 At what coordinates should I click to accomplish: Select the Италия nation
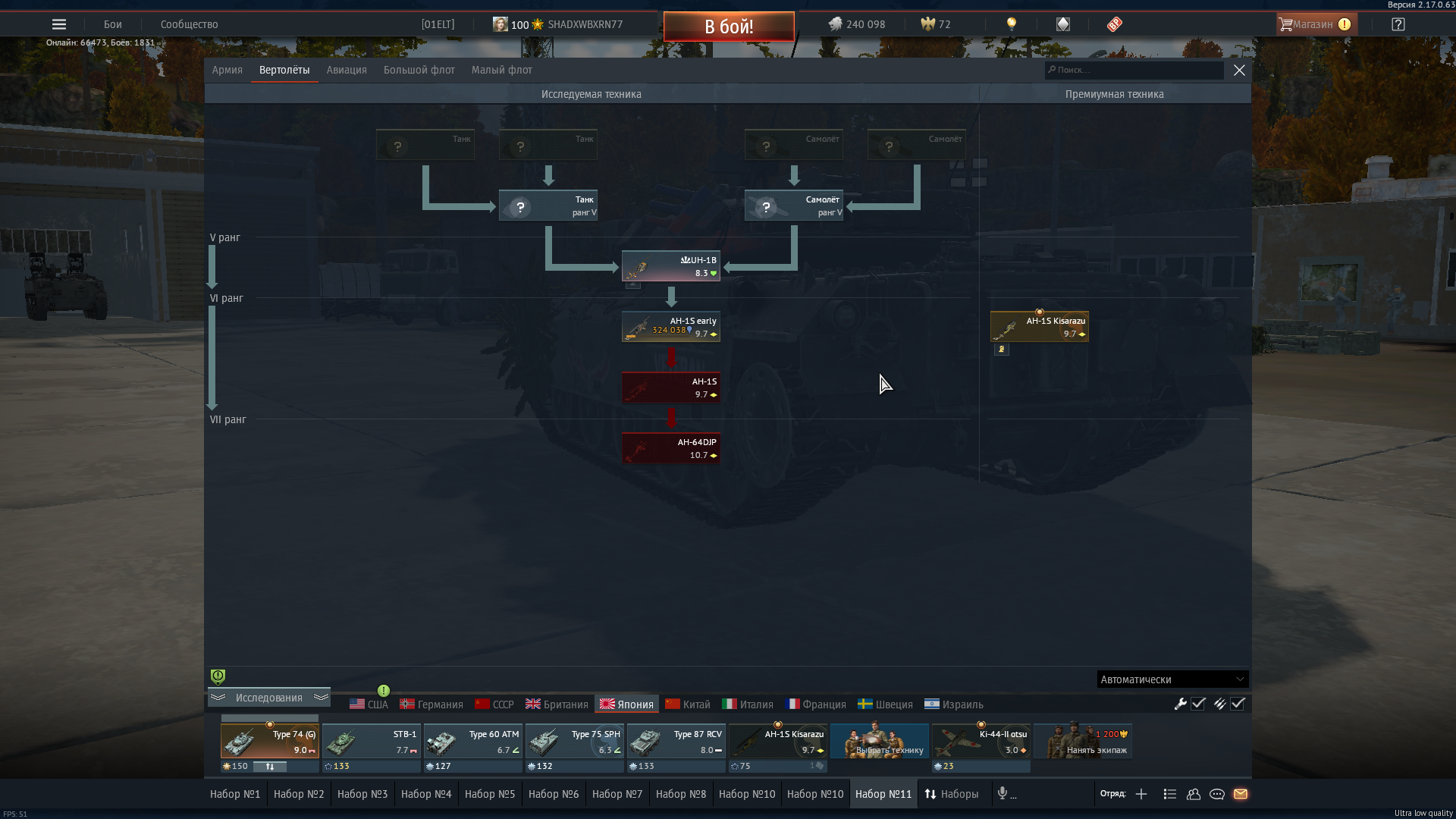[748, 704]
